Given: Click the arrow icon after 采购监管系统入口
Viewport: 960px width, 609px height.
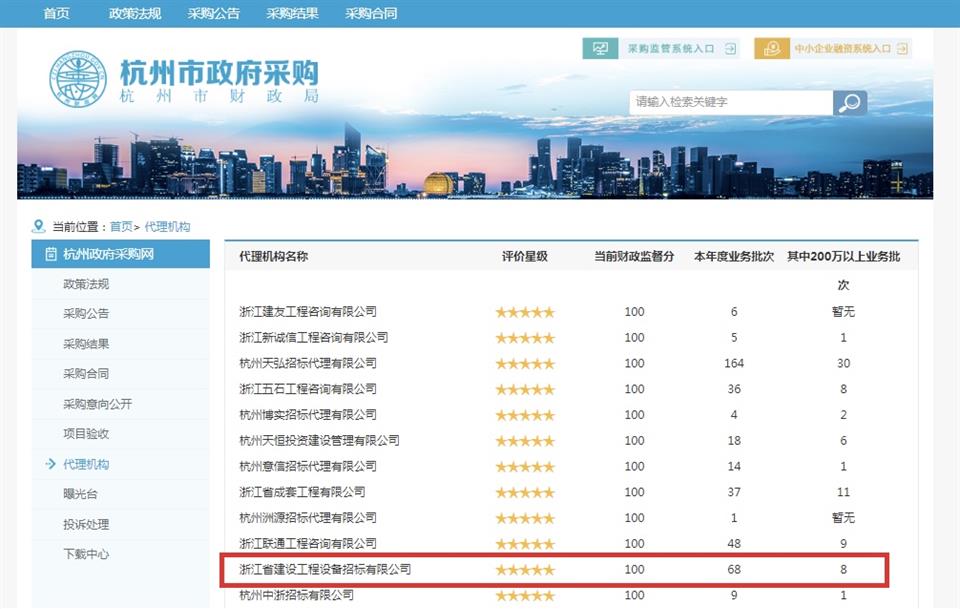Looking at the screenshot, I should tap(730, 48).
